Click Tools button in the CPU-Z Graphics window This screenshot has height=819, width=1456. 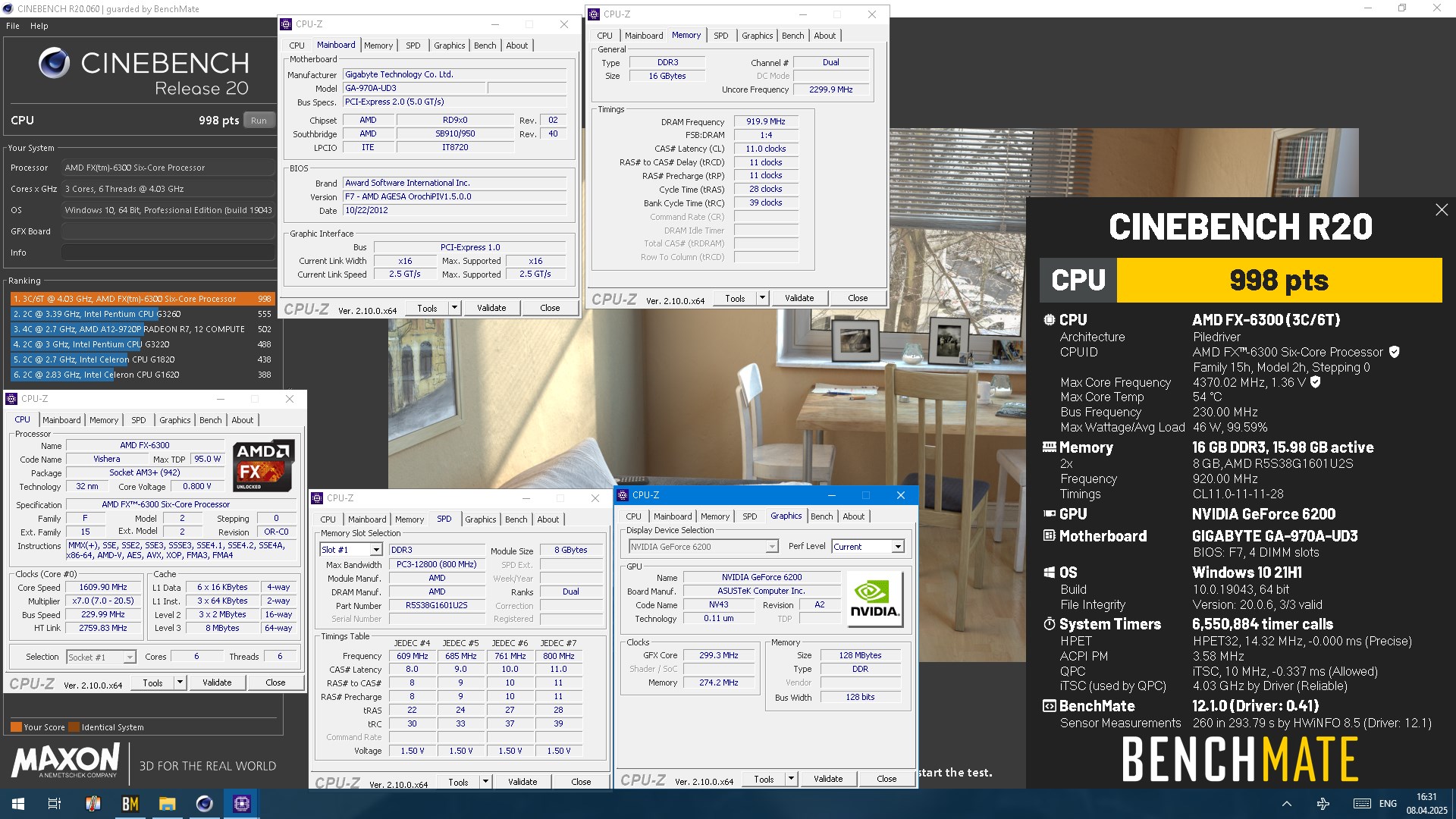coord(764,779)
